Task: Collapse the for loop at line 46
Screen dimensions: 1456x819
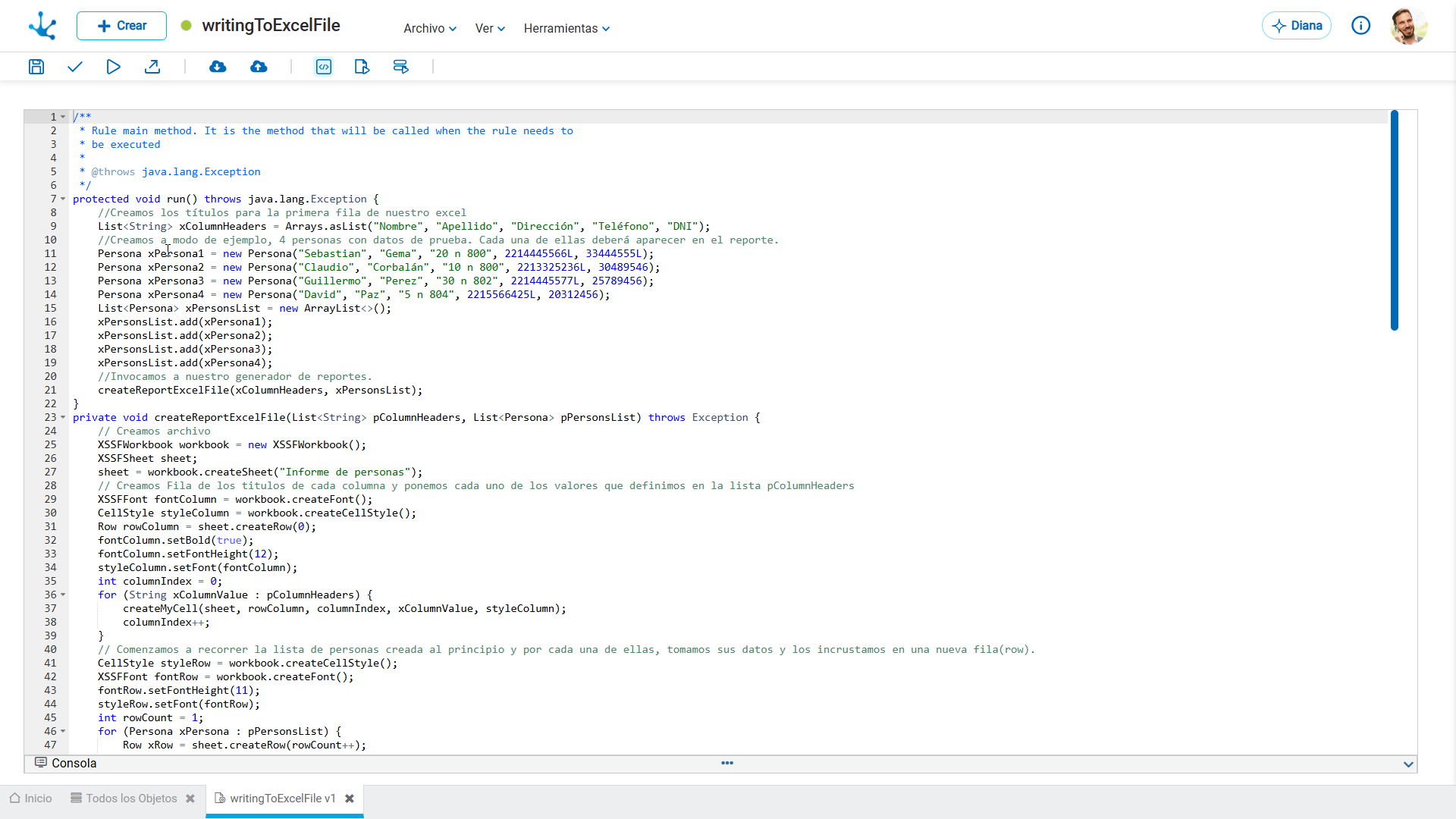Action: (63, 732)
